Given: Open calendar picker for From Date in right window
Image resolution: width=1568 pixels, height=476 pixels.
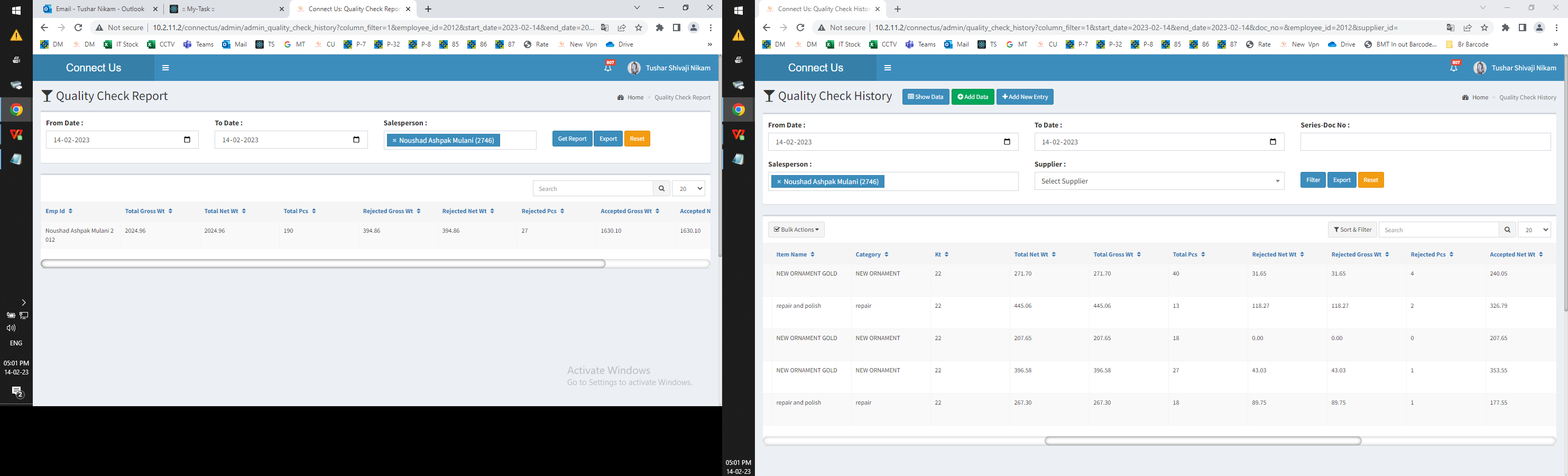Looking at the screenshot, I should [x=1007, y=142].
